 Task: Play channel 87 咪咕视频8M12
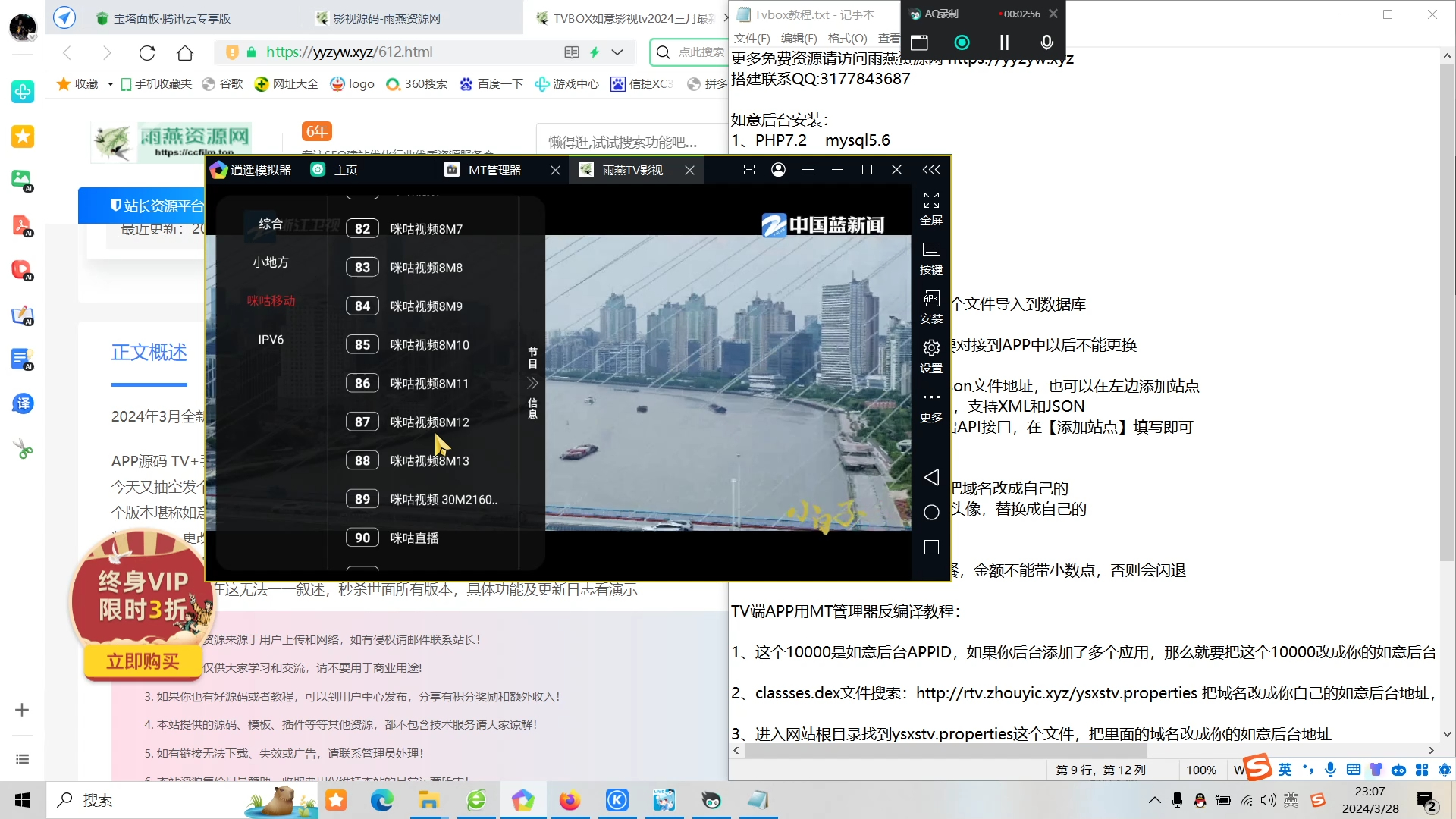click(x=426, y=422)
